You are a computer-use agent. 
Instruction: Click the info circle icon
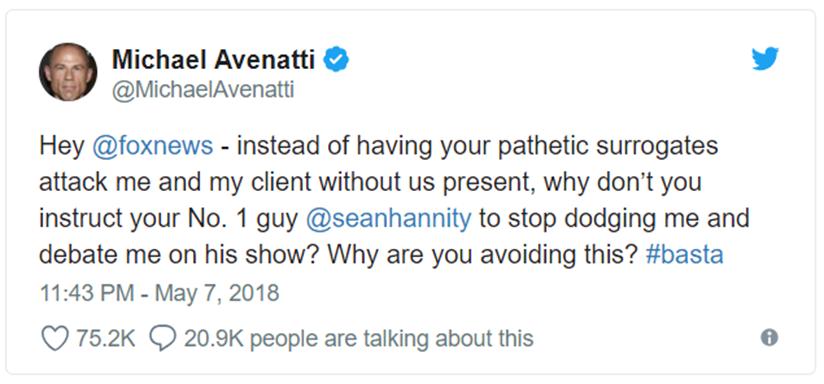tap(769, 337)
